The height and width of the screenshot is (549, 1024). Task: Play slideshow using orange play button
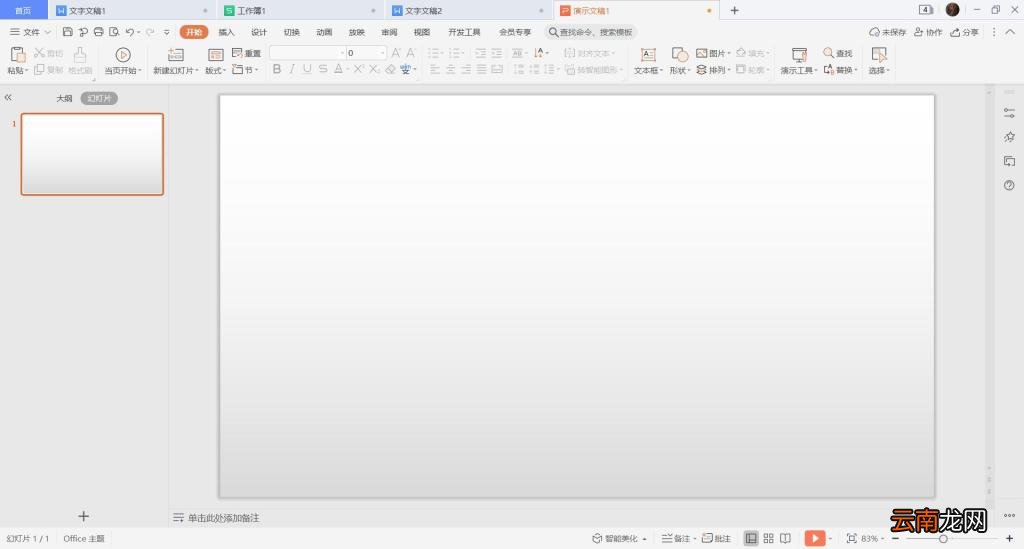click(814, 539)
